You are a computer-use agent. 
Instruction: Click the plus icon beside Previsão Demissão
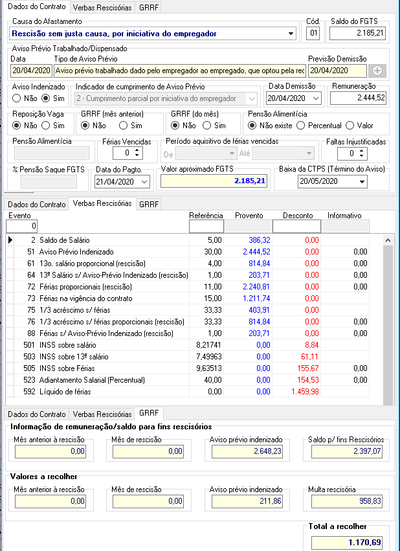(377, 71)
